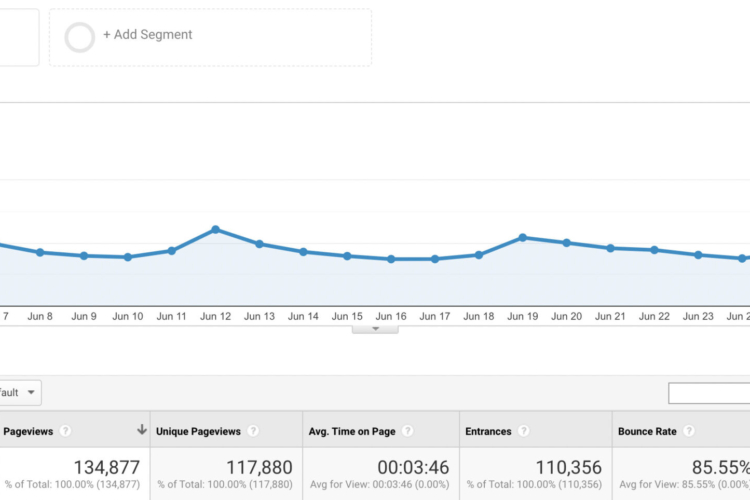Click the empty segment circle icon
Screen dimensions: 750x500
(x=80, y=37)
